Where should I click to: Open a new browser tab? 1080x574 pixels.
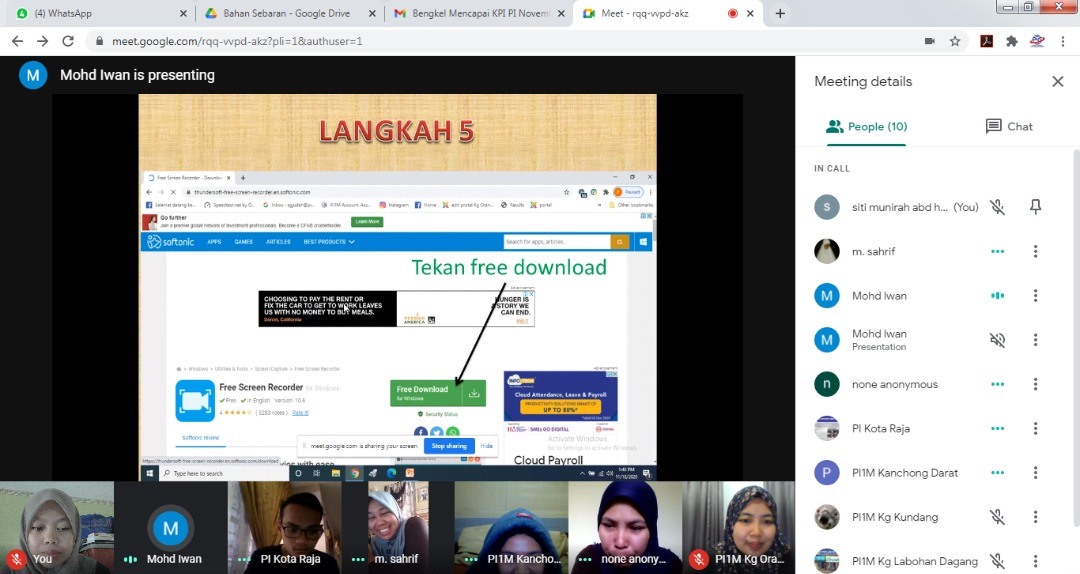[780, 13]
